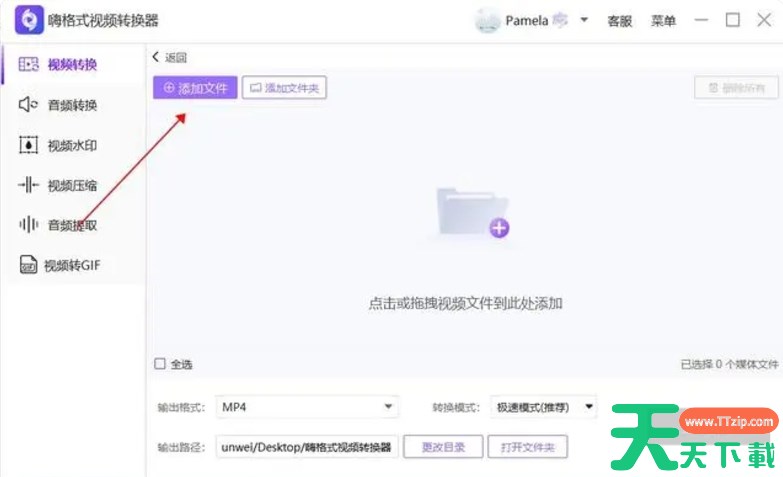
Task: Click 更改目录 to change output path
Action: (x=443, y=446)
